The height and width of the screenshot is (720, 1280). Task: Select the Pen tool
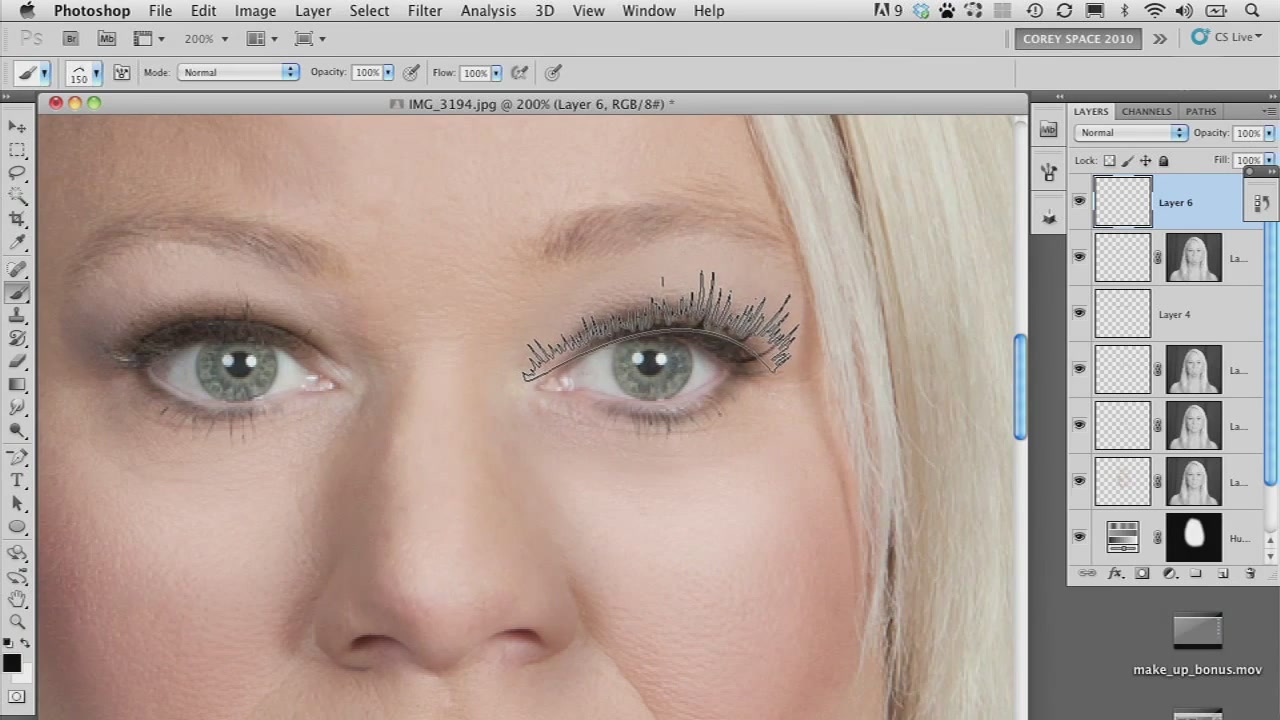click(17, 457)
